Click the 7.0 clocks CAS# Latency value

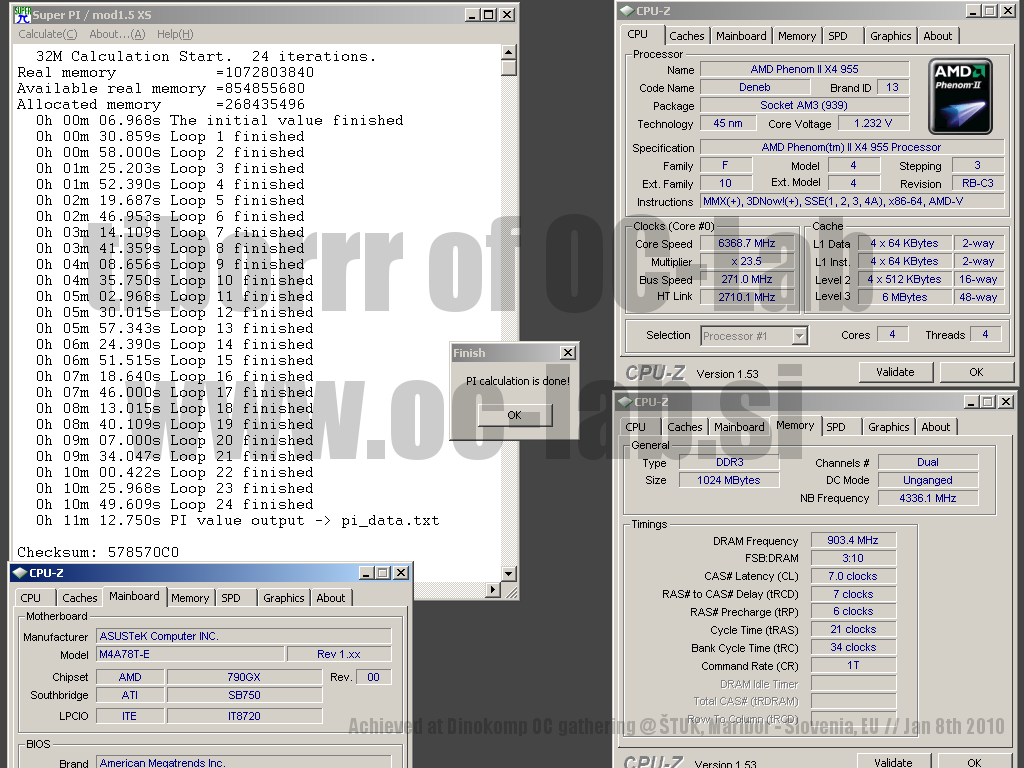pos(853,576)
